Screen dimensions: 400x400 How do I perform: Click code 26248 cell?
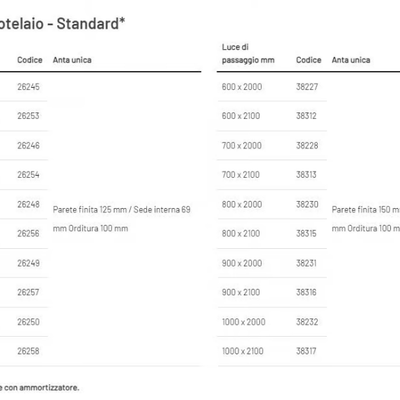point(28,204)
